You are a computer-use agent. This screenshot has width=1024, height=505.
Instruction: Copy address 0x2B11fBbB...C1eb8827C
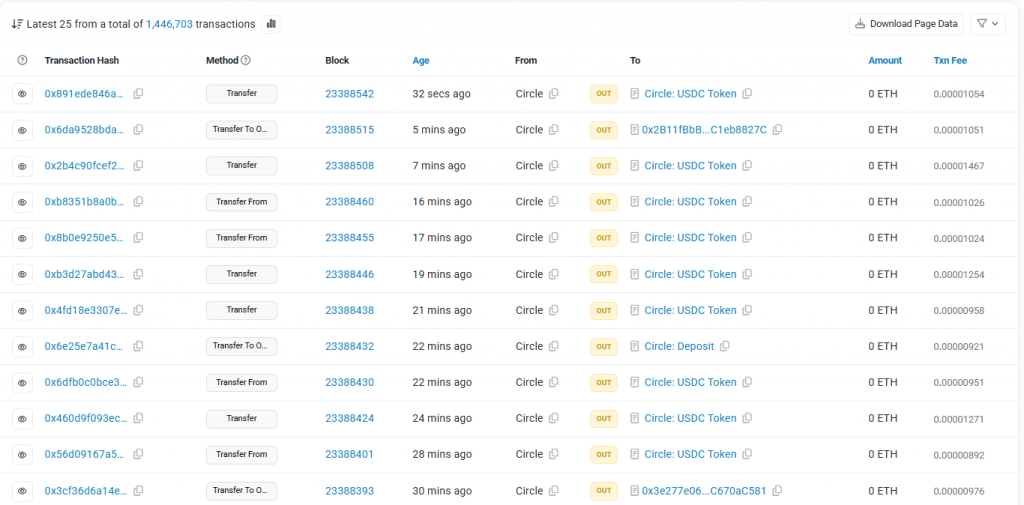click(777, 130)
